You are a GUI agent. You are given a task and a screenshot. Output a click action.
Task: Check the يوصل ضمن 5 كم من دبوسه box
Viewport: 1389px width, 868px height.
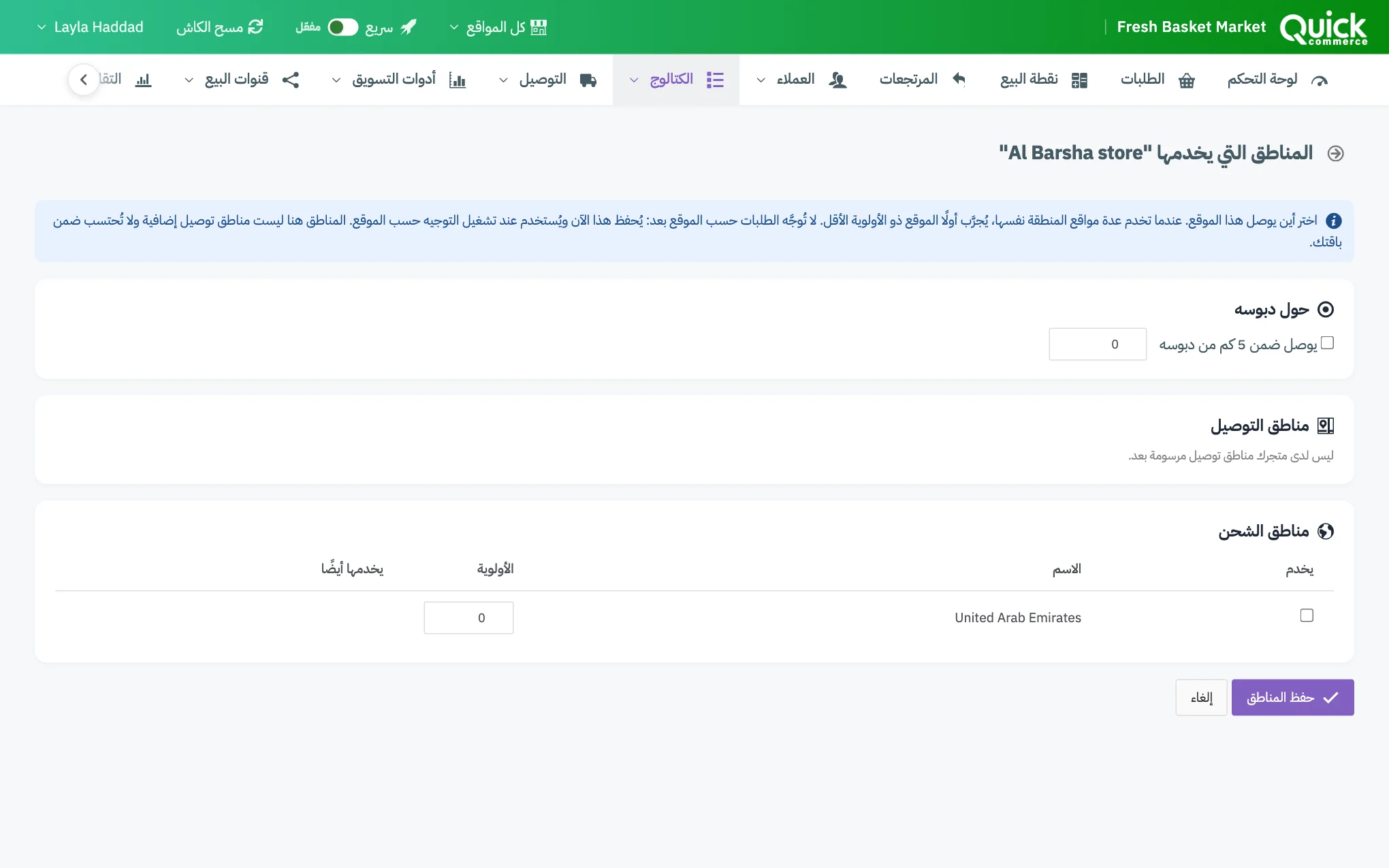1327,343
